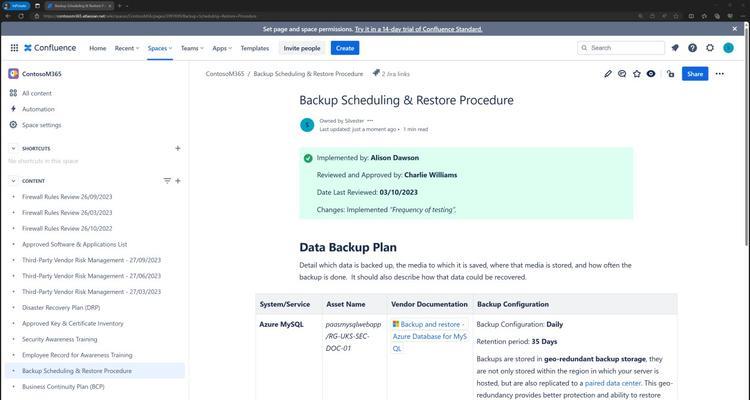The width and height of the screenshot is (750, 400).
Task: Click the ContosoM365 space name in sidebar
Action: pos(42,74)
